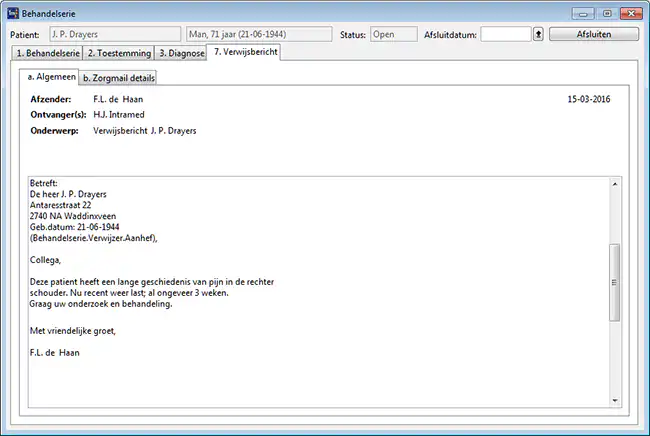Click the line Geb.datum: 21-06-1944
The width and height of the screenshot is (650, 436).
(75, 227)
